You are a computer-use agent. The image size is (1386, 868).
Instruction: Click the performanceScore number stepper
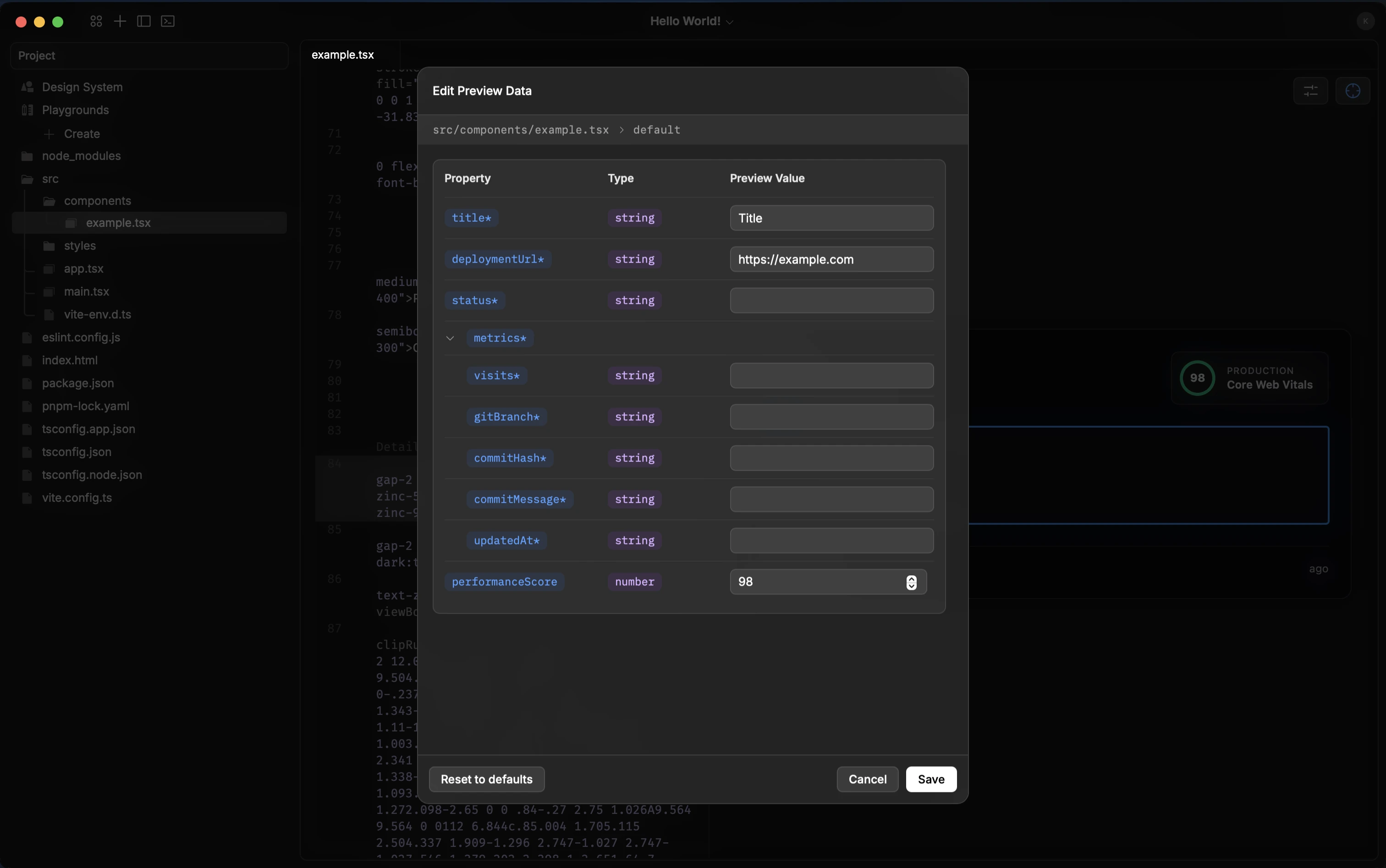[911, 582]
